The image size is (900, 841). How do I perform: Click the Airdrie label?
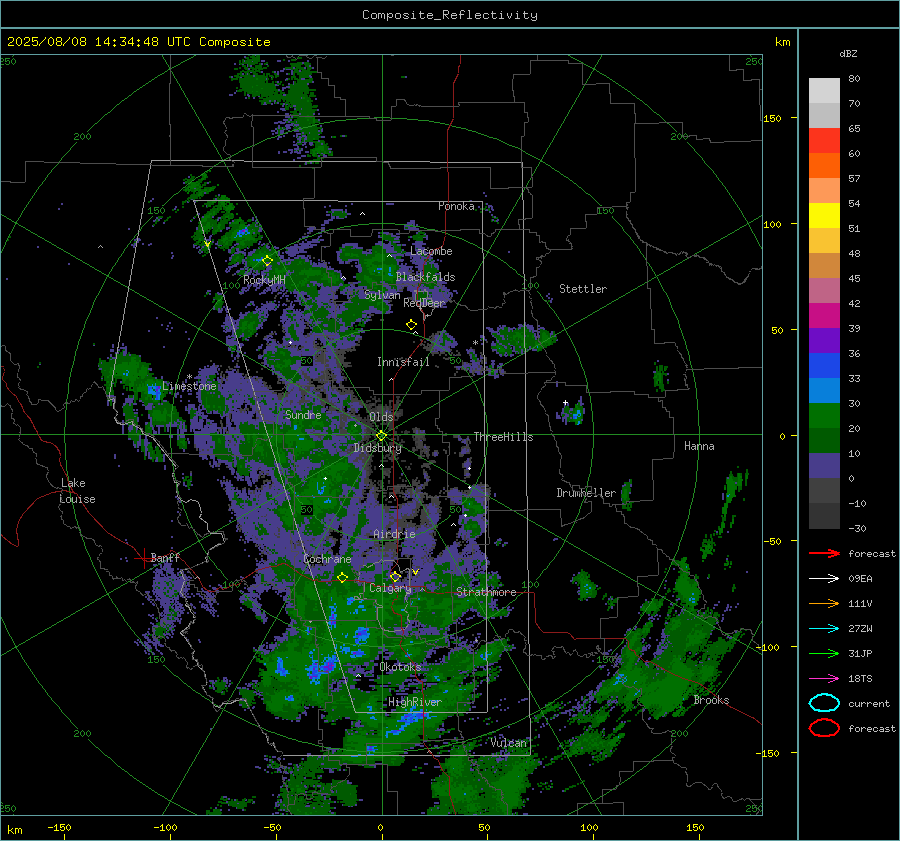click(394, 534)
